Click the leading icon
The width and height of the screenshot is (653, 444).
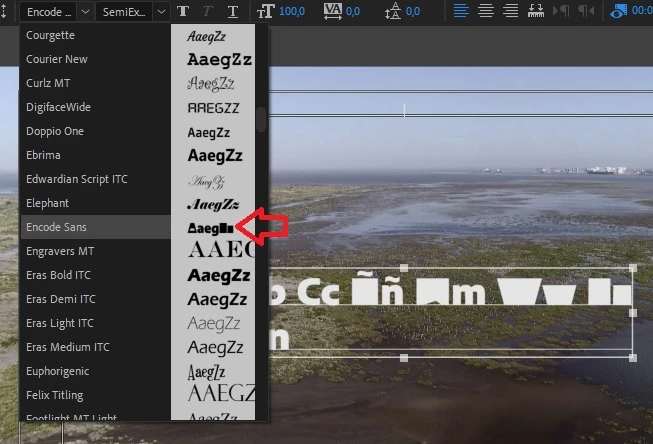point(393,11)
